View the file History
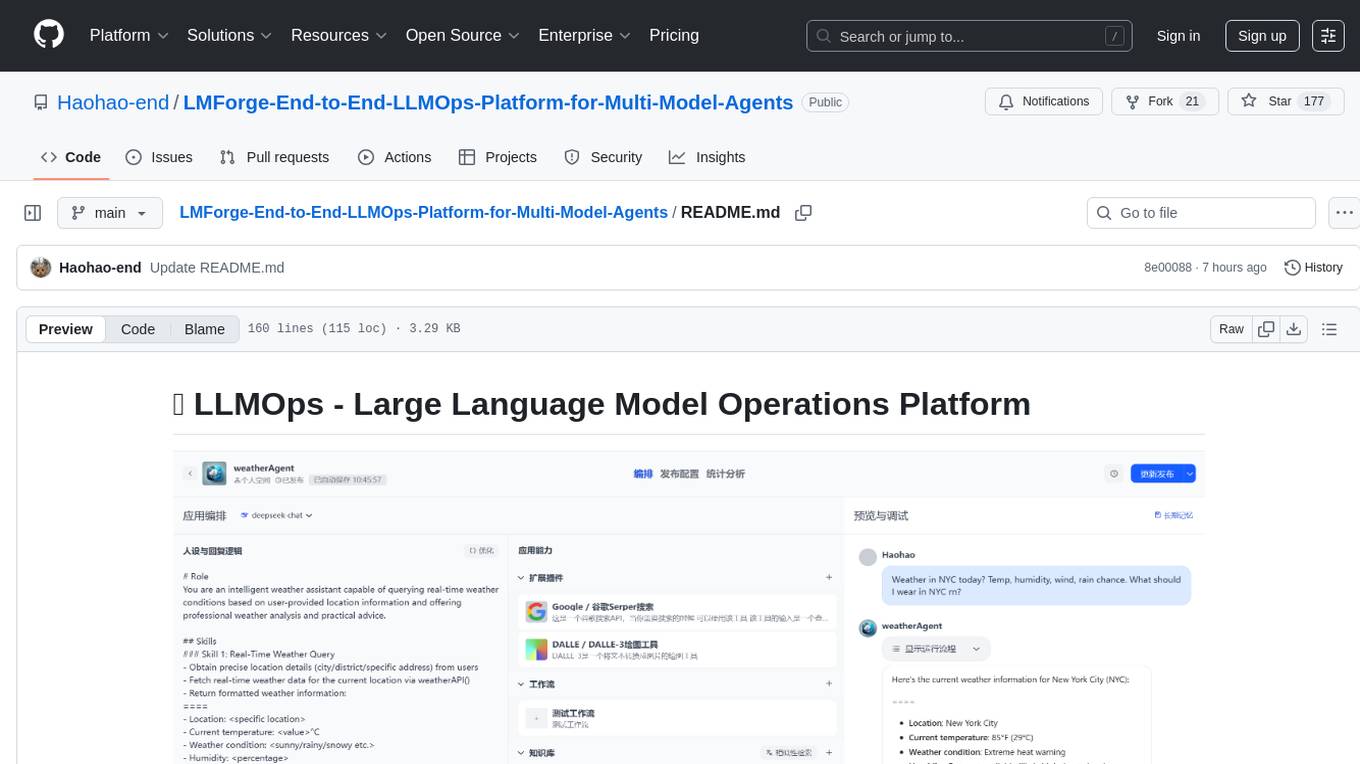This screenshot has width=1360, height=764. coord(1313,267)
